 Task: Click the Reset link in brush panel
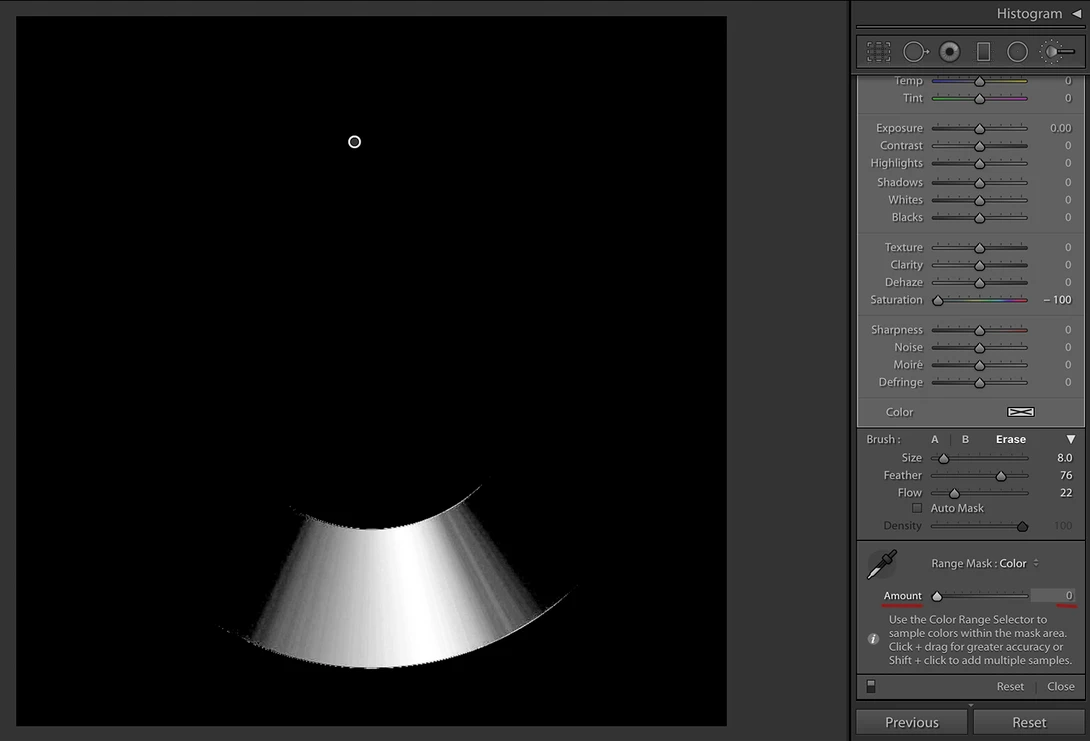1010,686
